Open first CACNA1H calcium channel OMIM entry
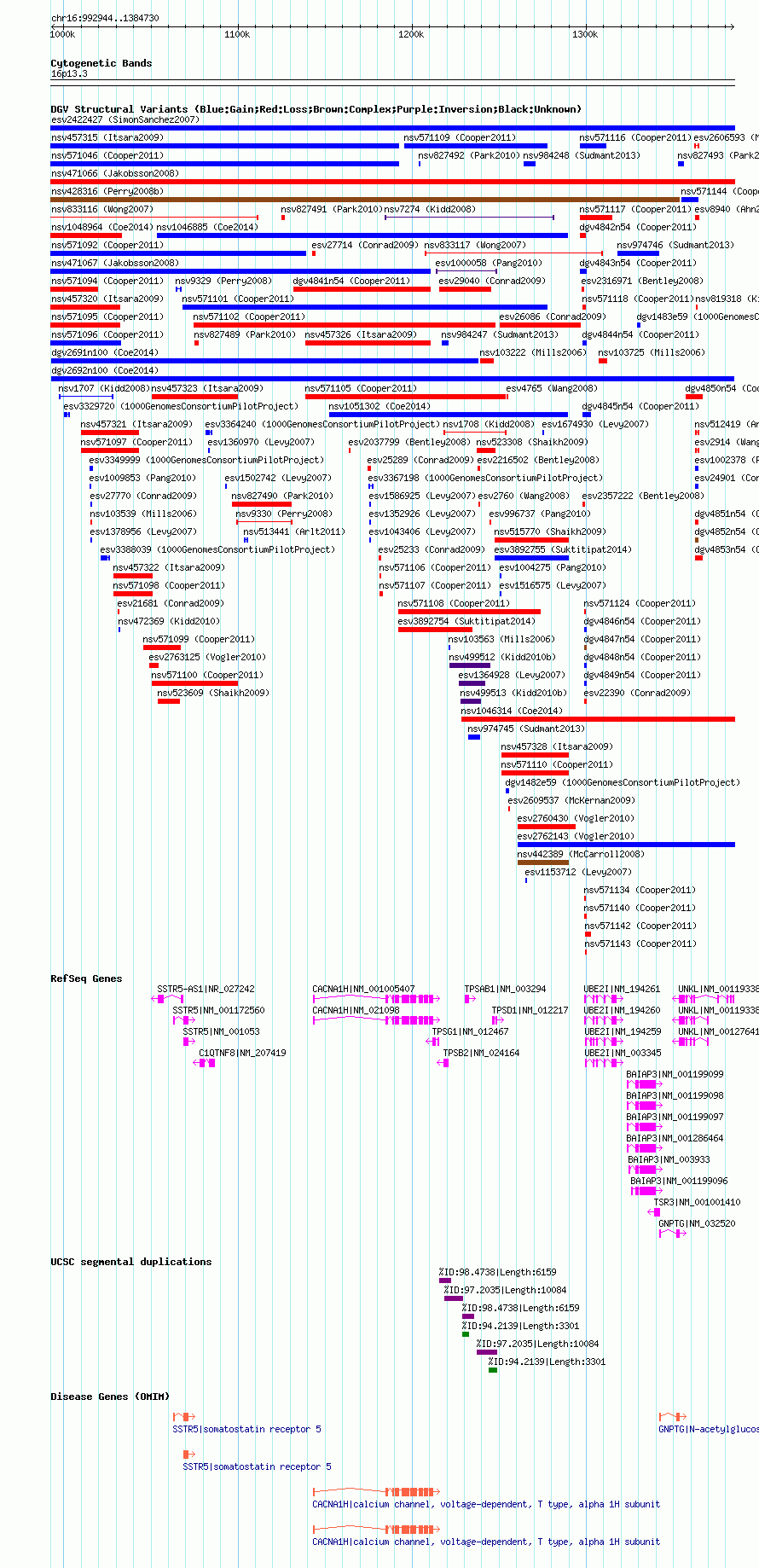Image resolution: width=759 pixels, height=1568 pixels. [486, 1504]
